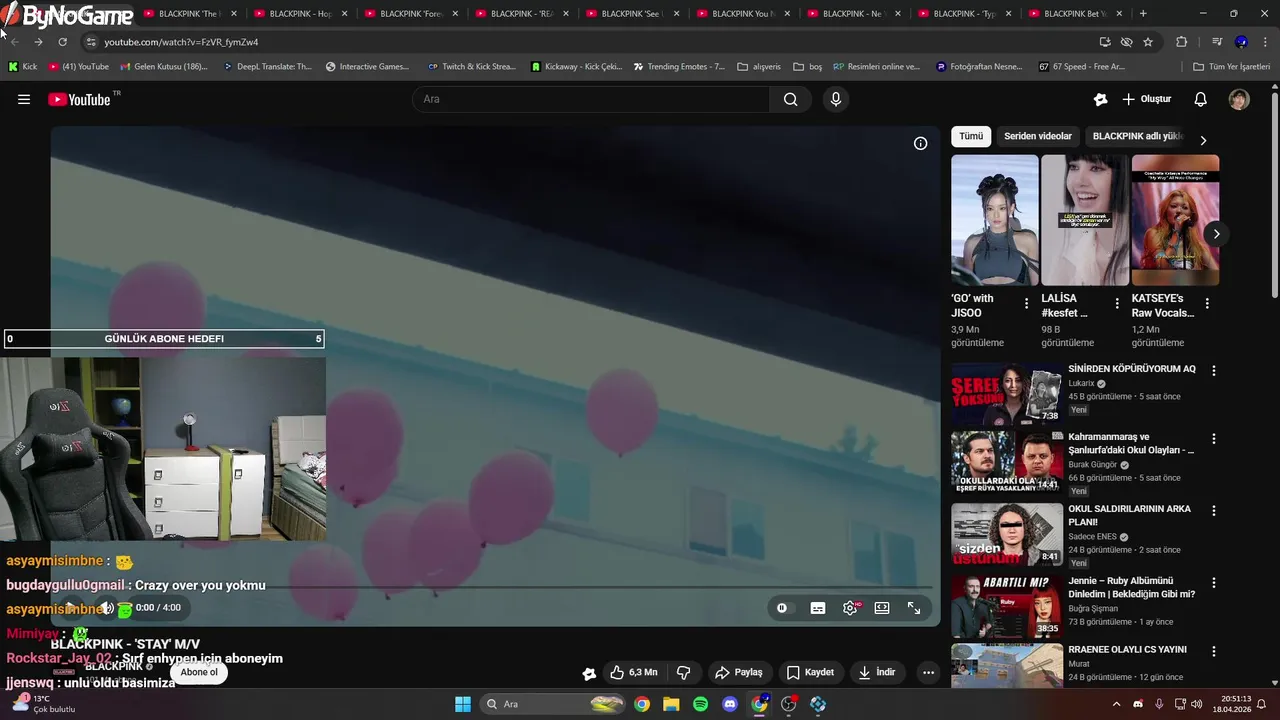This screenshot has width=1280, height=720.
Task: Open options for OKUL SALDIRILARININ ARKA PLANI video
Action: (x=1214, y=510)
